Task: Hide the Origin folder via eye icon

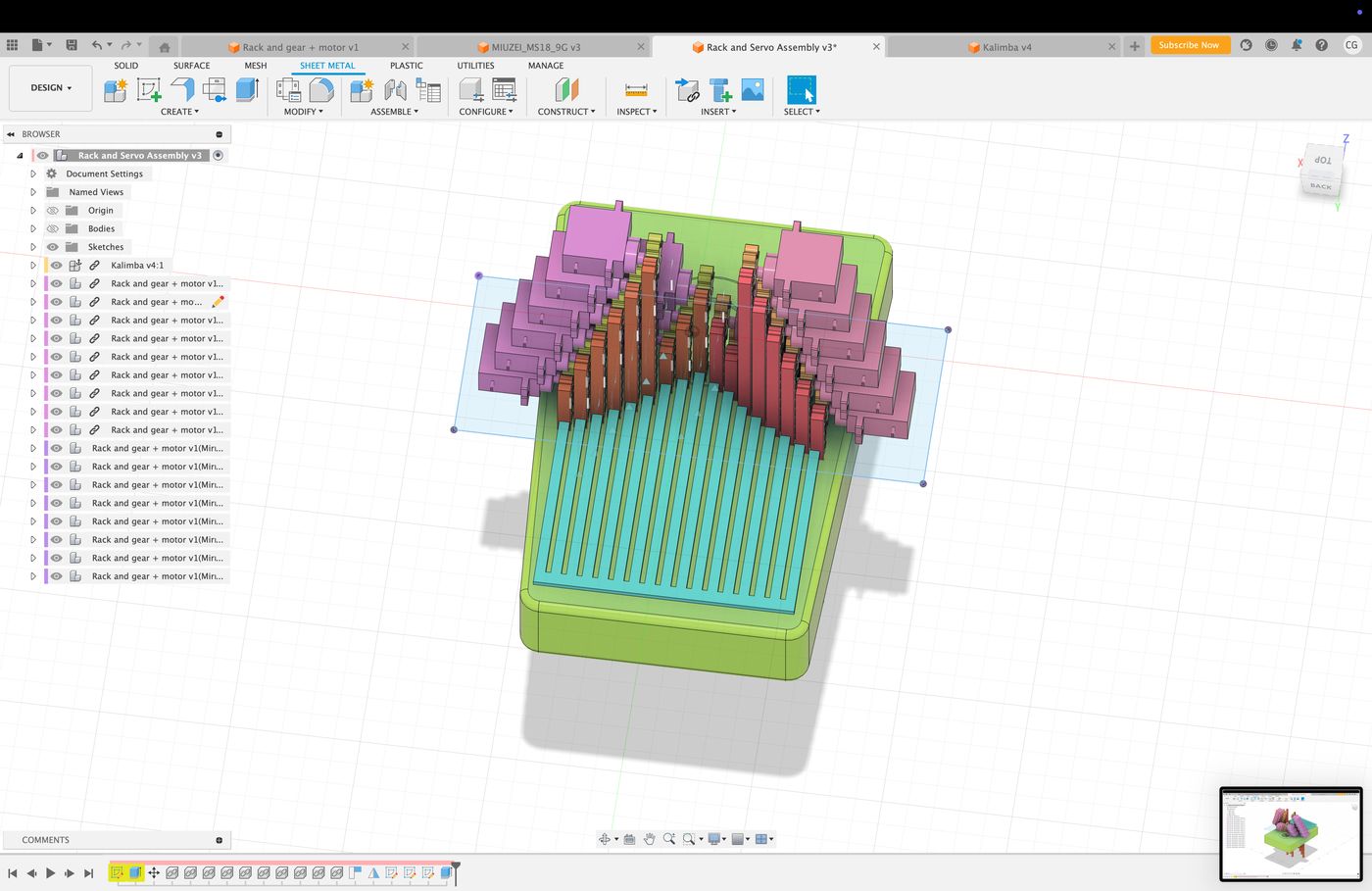Action: tap(53, 211)
